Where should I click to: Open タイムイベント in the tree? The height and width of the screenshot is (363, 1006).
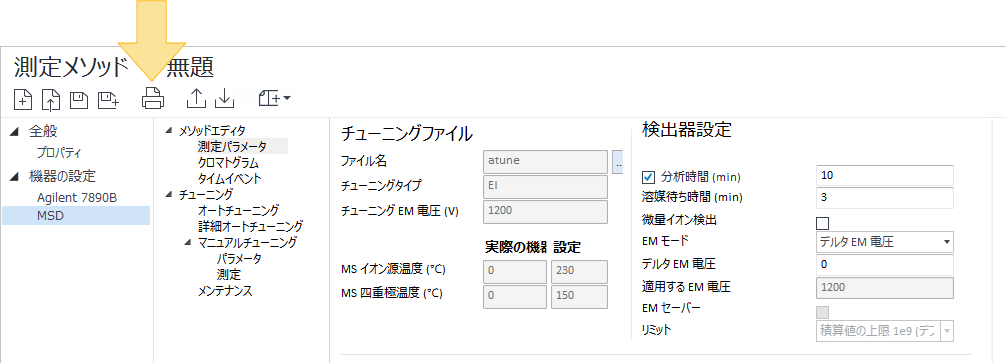point(229,178)
